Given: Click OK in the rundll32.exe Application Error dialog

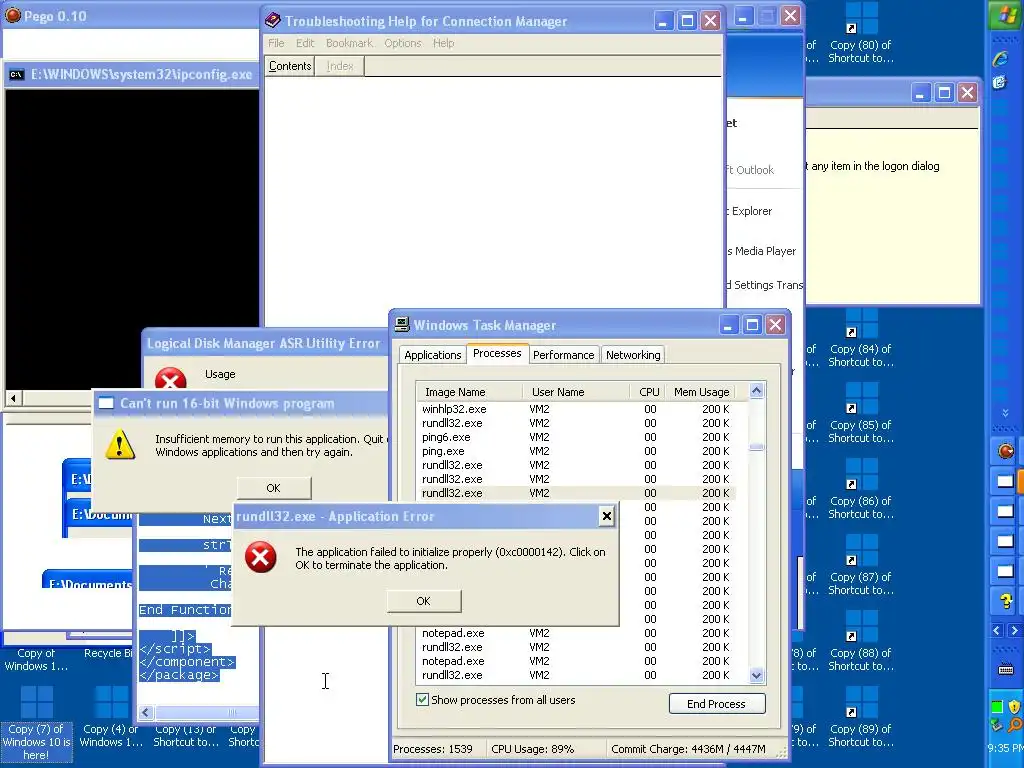Looking at the screenshot, I should pos(423,601).
